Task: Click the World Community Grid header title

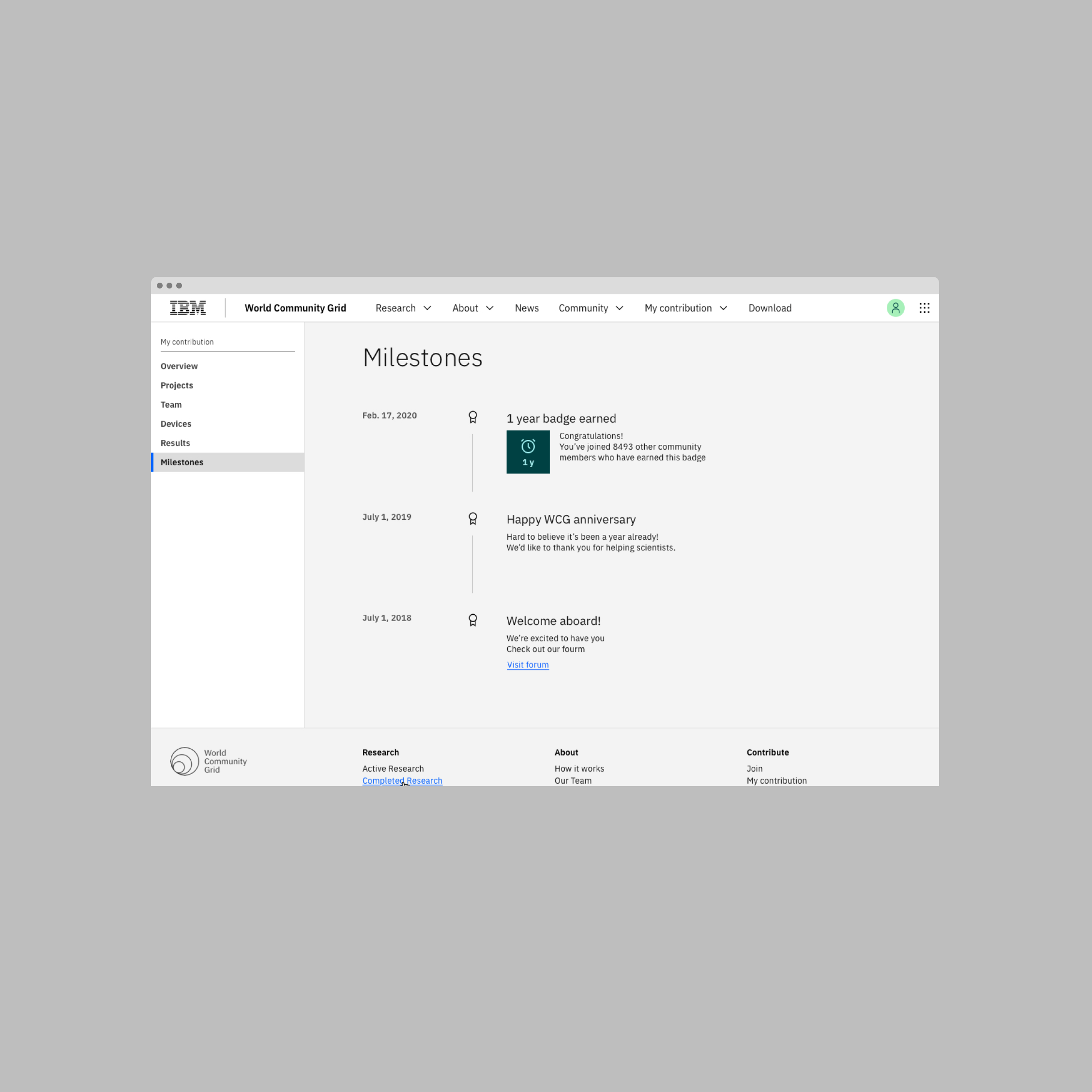Action: point(295,308)
